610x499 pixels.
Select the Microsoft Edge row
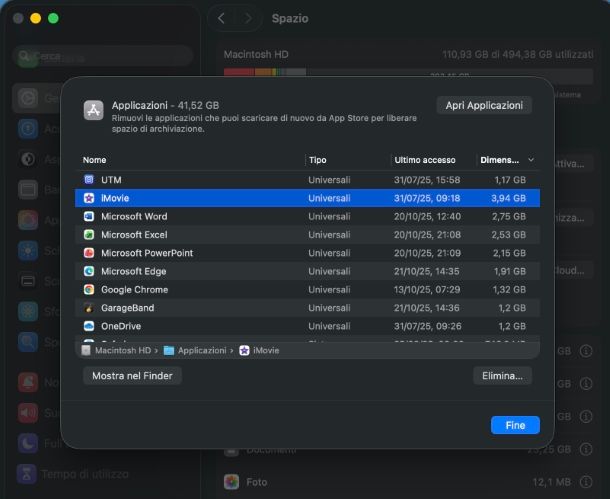click(307, 271)
